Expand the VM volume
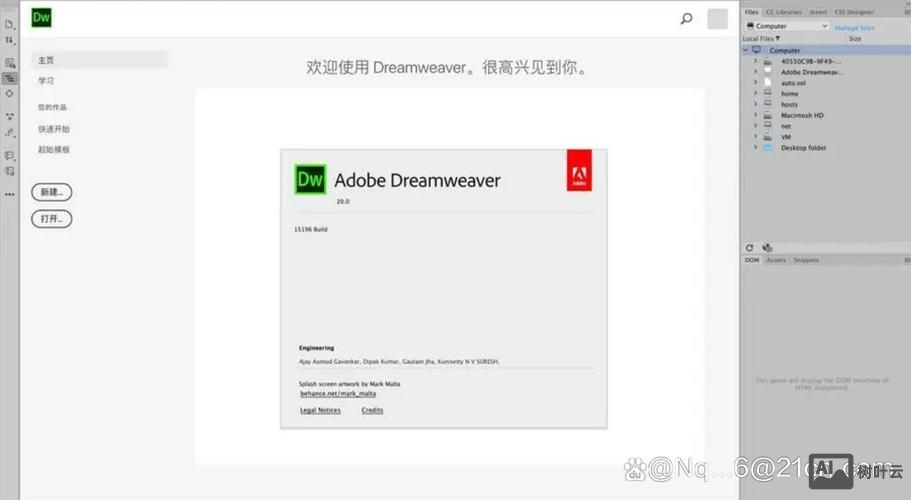The width and height of the screenshot is (911, 500). click(755, 137)
